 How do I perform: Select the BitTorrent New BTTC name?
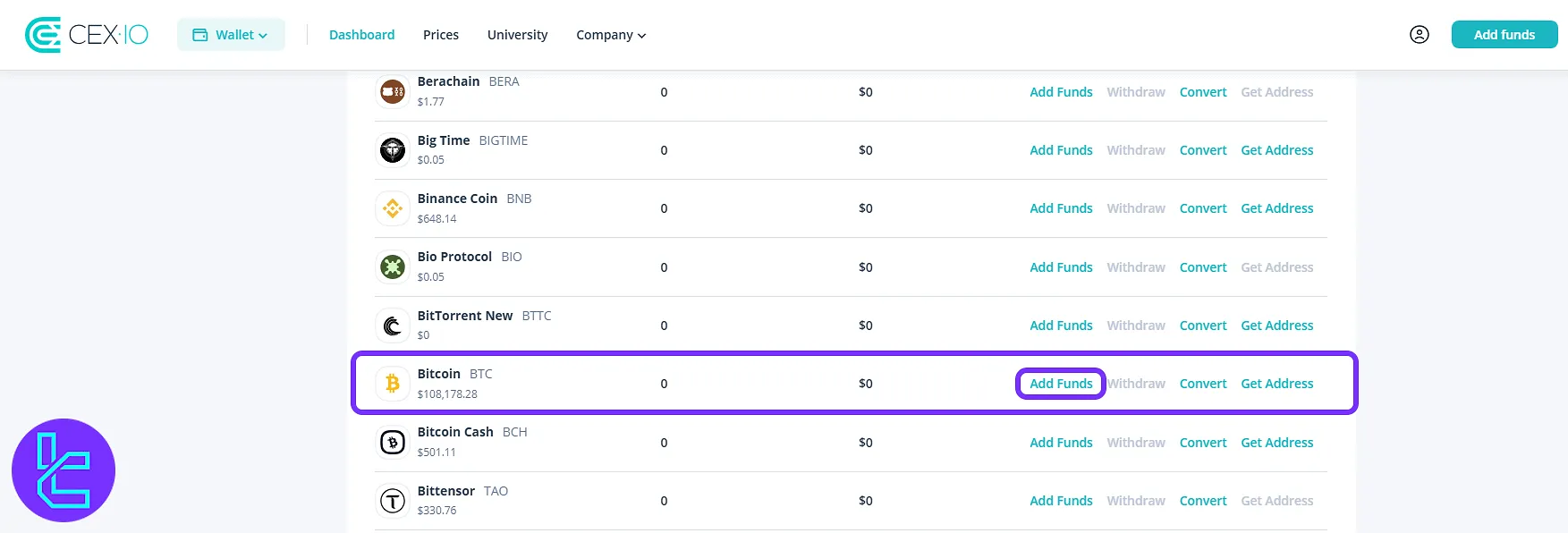click(484, 316)
